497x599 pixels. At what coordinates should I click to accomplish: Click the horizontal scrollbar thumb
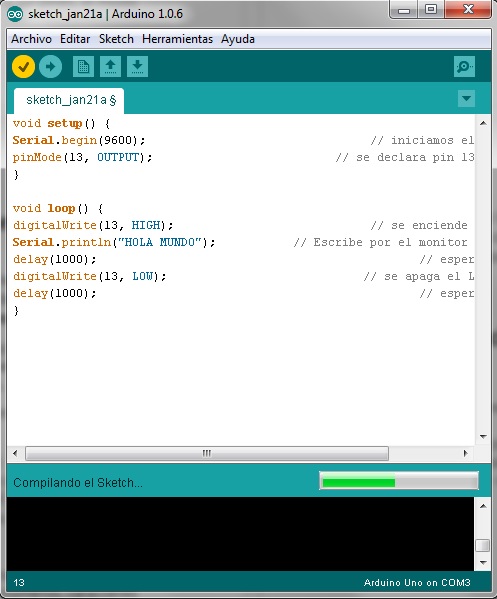pyautogui.click(x=207, y=453)
